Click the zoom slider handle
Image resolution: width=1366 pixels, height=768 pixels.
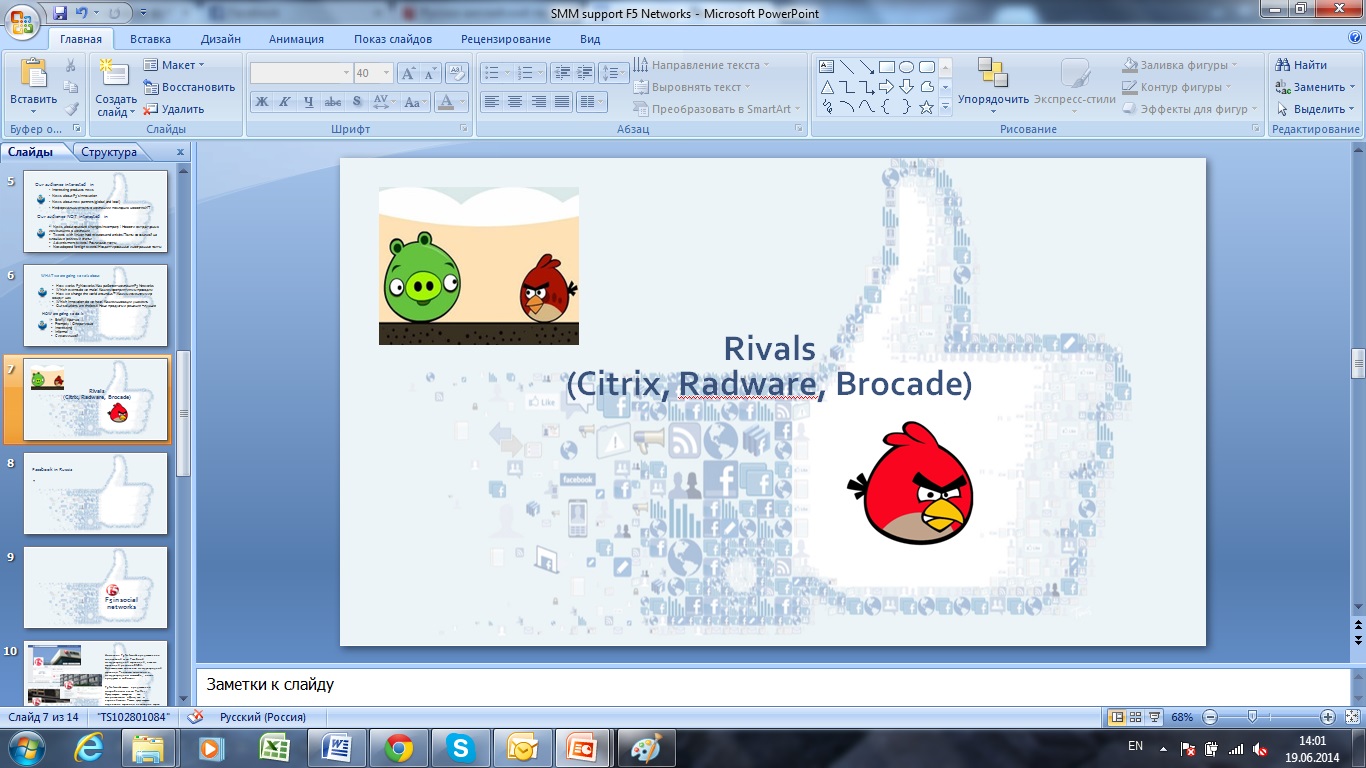pos(1252,717)
